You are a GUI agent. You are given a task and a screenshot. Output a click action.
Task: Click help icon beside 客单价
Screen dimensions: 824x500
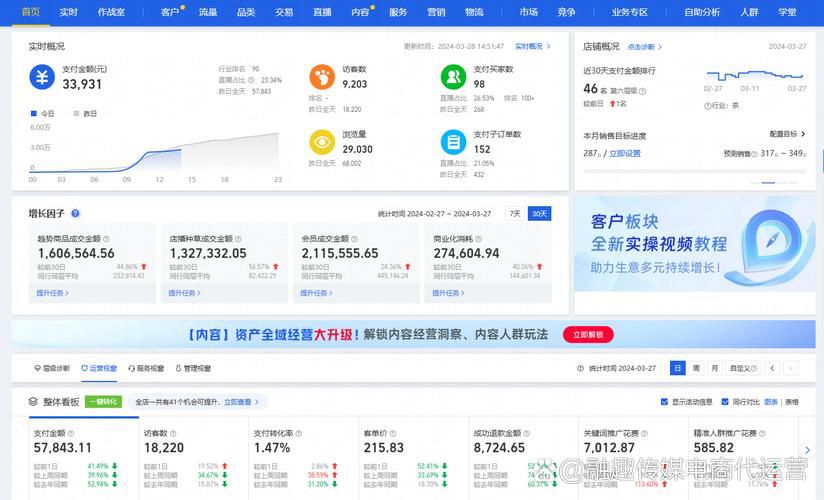(x=393, y=433)
